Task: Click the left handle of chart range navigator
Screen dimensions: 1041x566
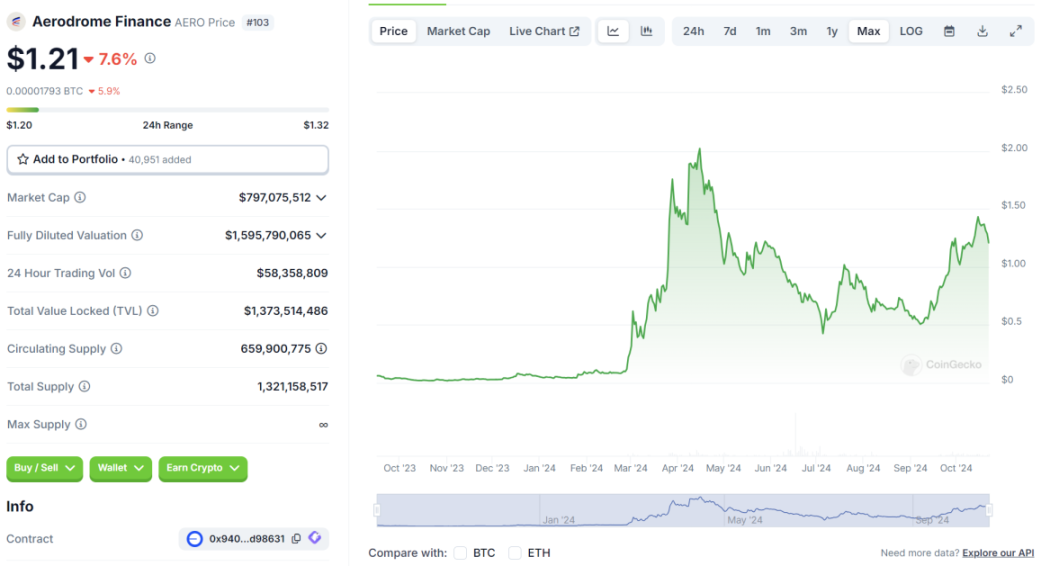Action: tap(377, 510)
